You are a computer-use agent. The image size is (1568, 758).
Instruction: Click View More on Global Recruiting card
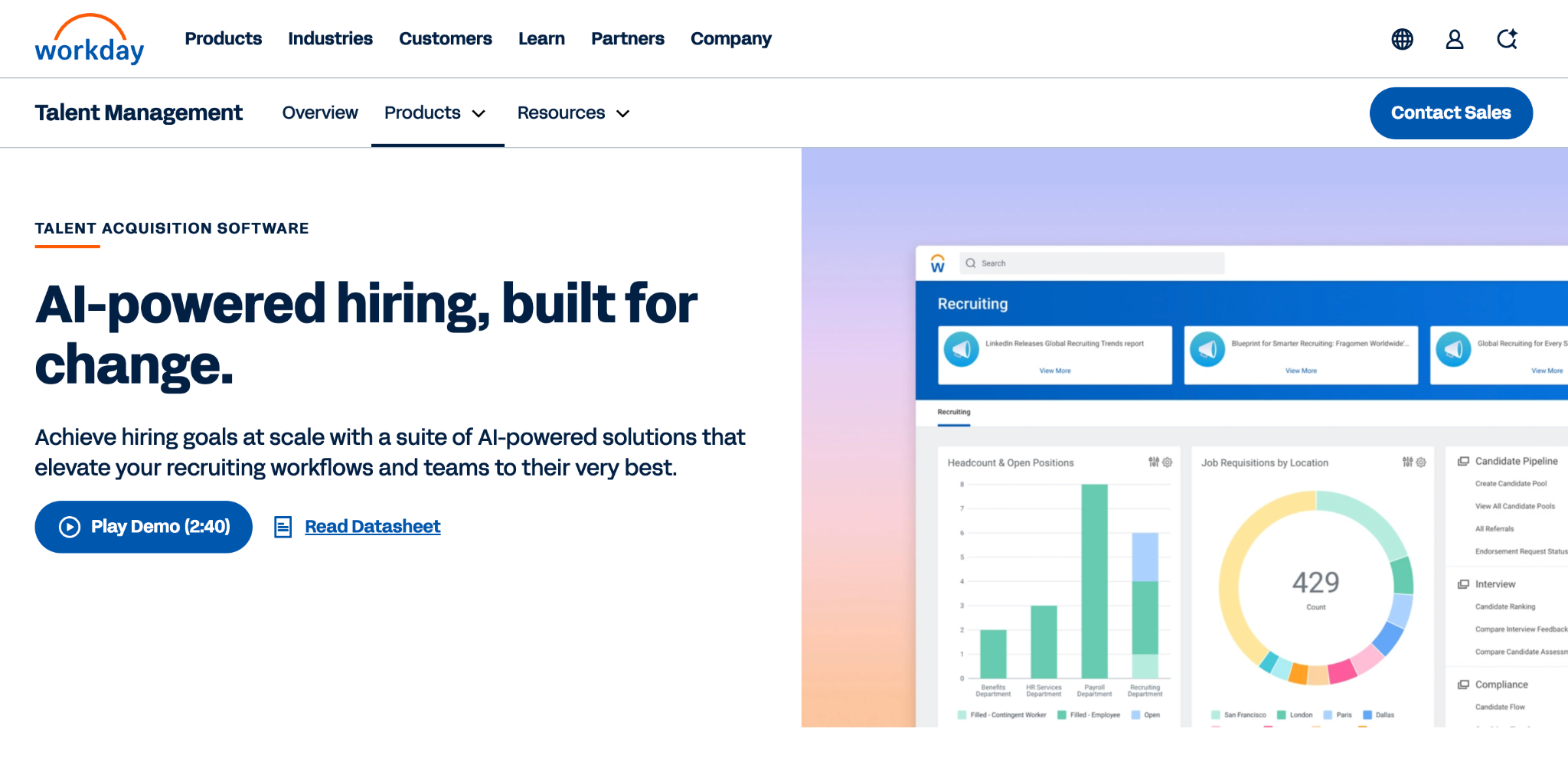pos(1547,371)
